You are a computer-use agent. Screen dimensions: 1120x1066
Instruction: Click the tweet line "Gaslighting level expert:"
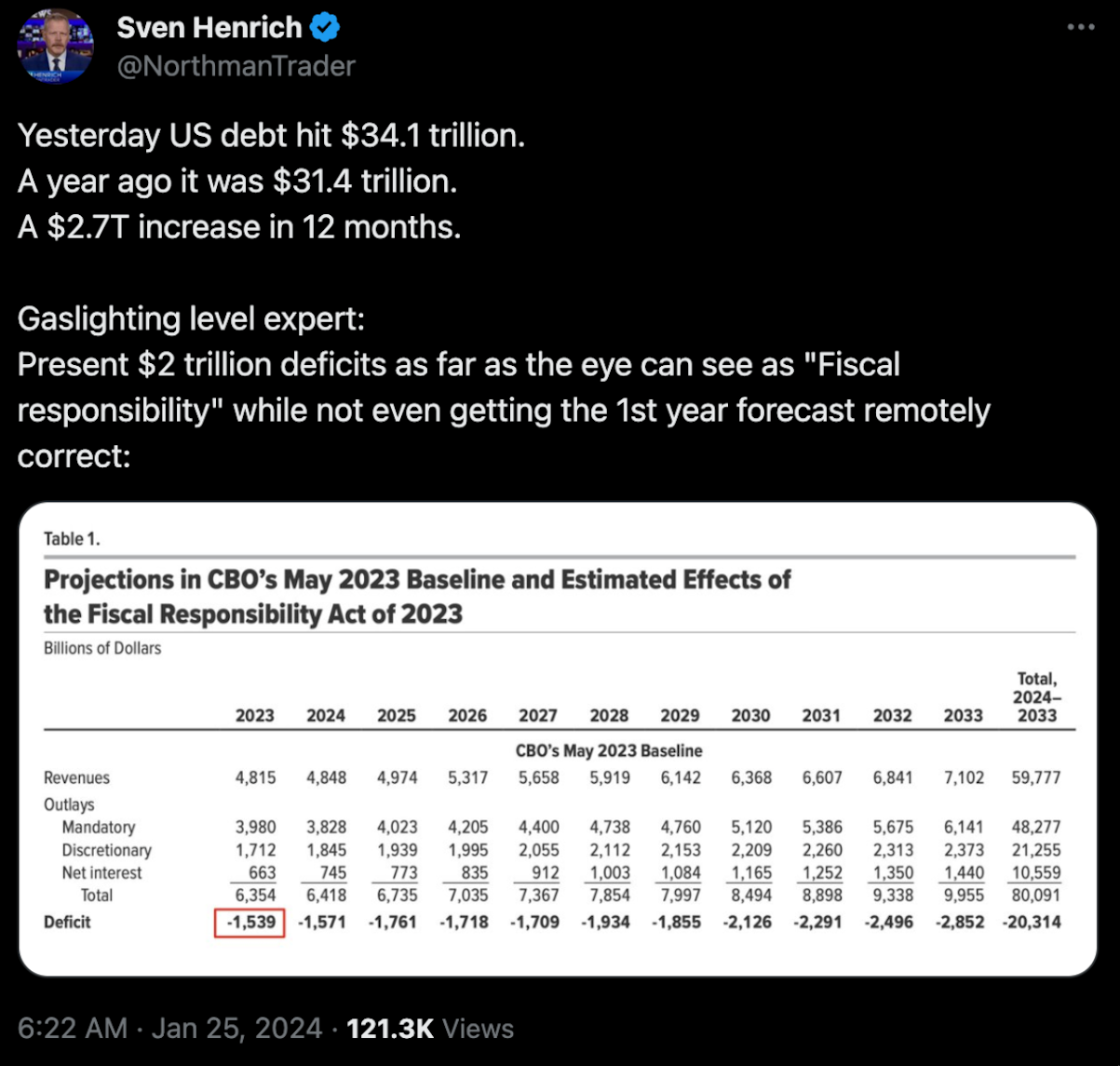(x=191, y=319)
